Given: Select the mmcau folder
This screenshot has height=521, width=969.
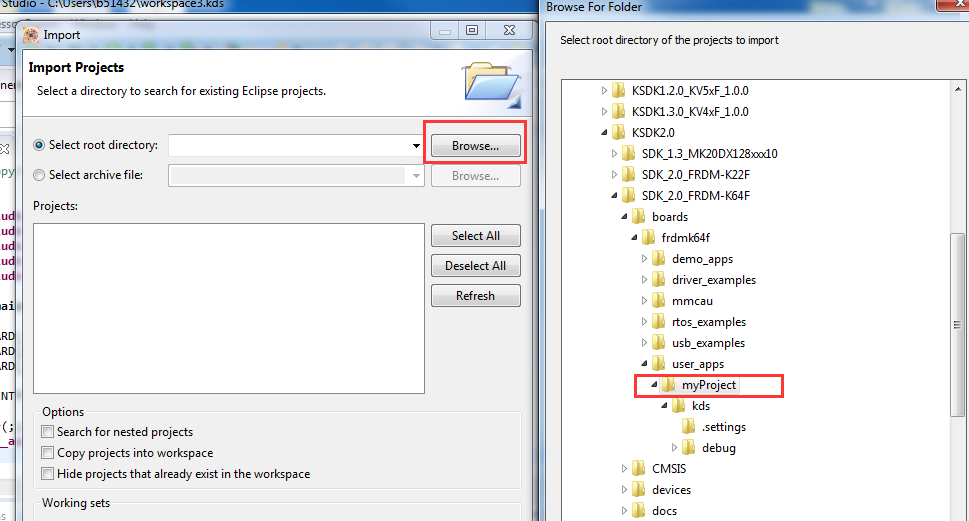Looking at the screenshot, I should (x=692, y=301).
